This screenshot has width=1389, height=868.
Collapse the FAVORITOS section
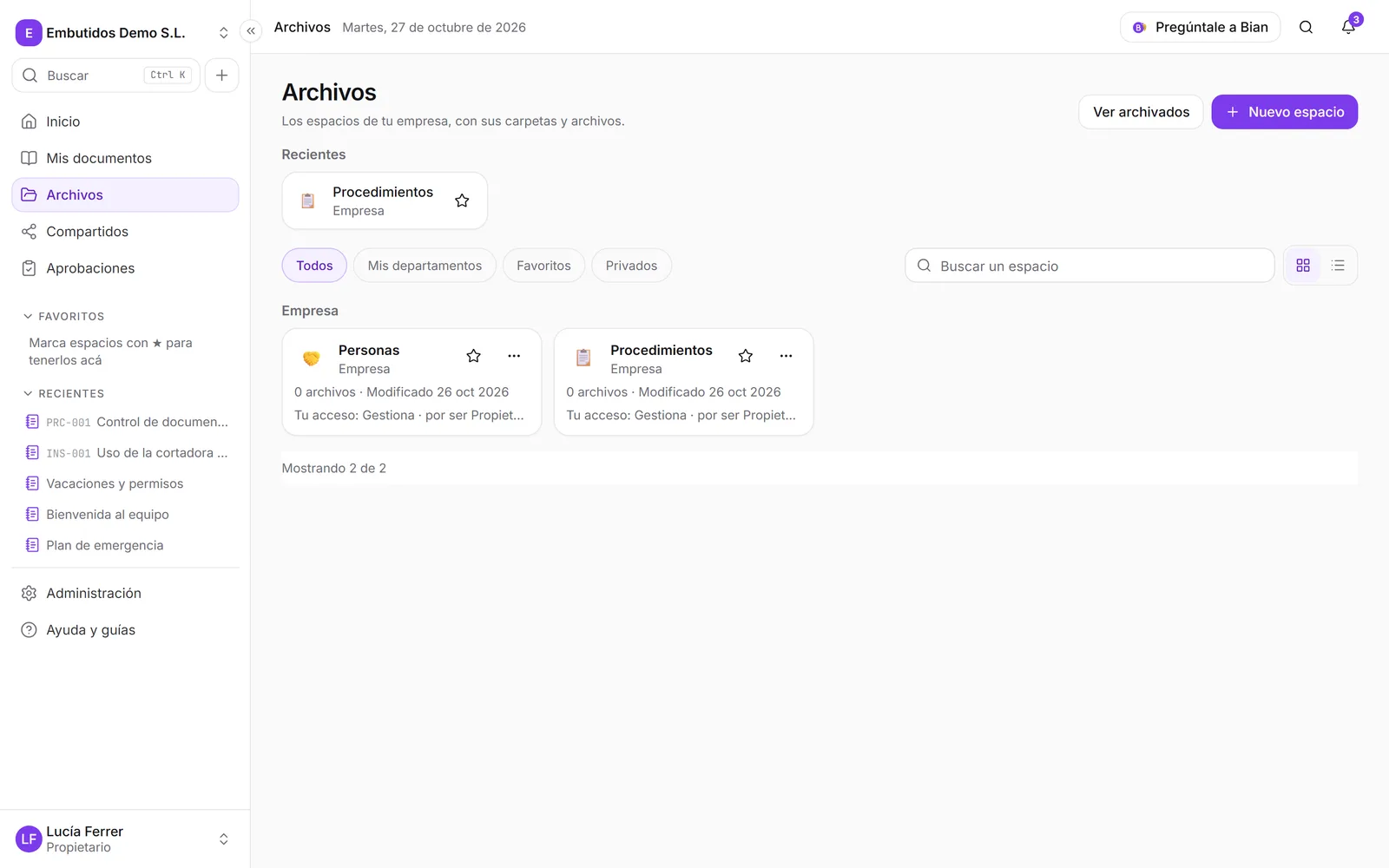coord(63,317)
